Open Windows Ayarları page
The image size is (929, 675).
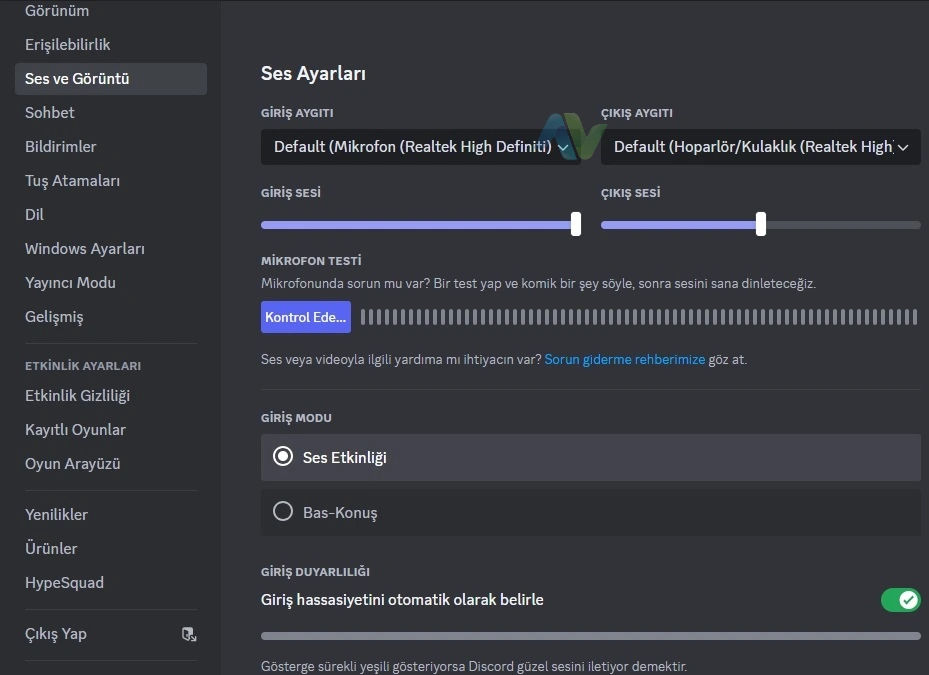coord(85,249)
